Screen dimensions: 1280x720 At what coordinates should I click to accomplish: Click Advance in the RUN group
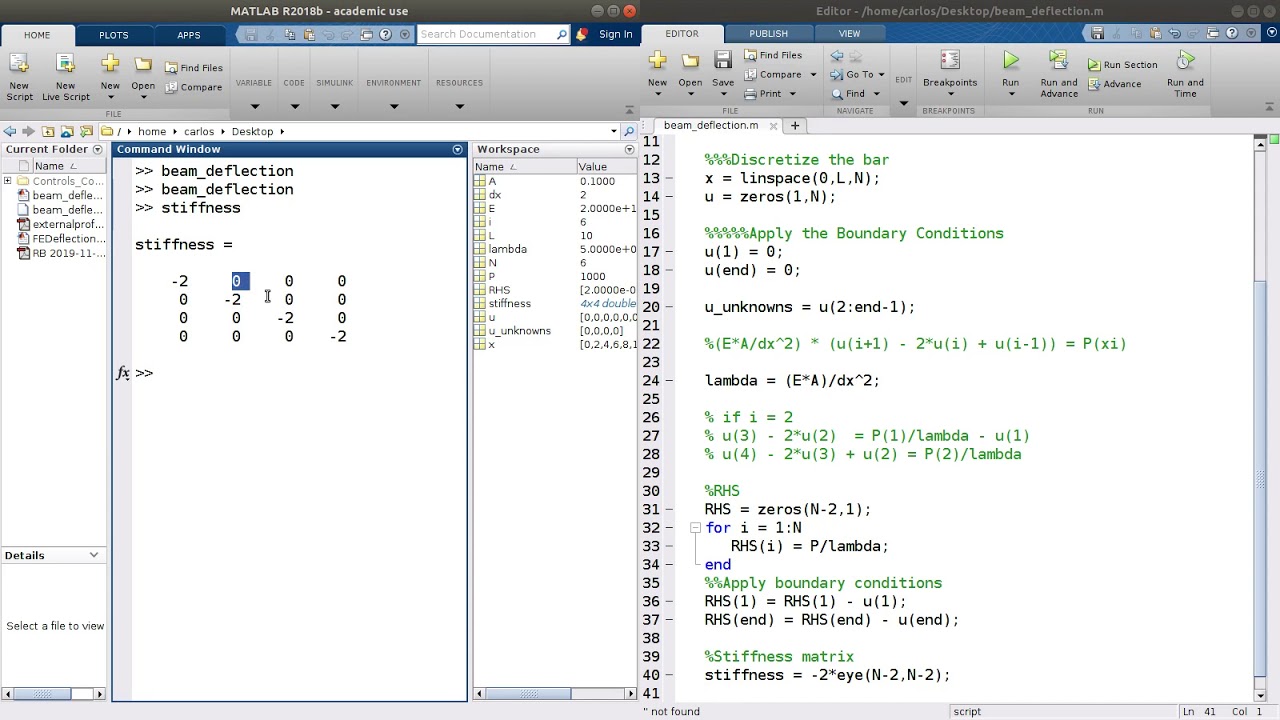tap(1114, 84)
